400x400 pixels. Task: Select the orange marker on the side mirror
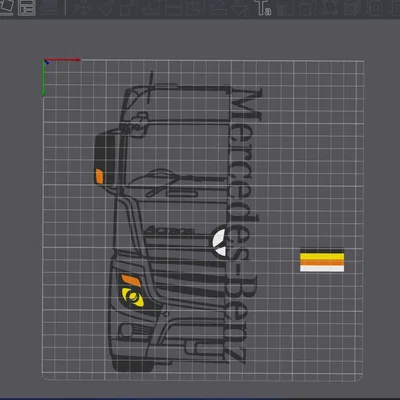[x=99, y=176]
